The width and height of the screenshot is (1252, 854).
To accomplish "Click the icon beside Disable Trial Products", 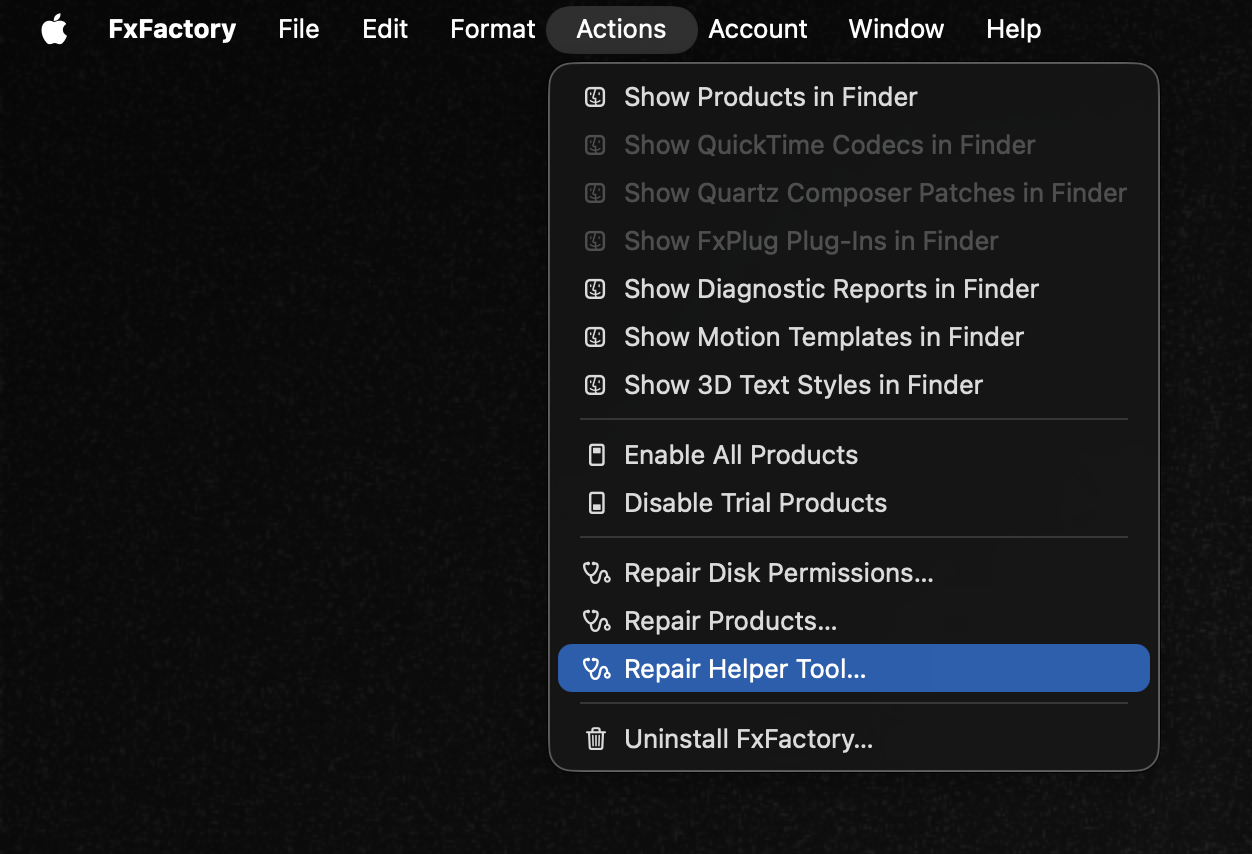I will [x=596, y=503].
